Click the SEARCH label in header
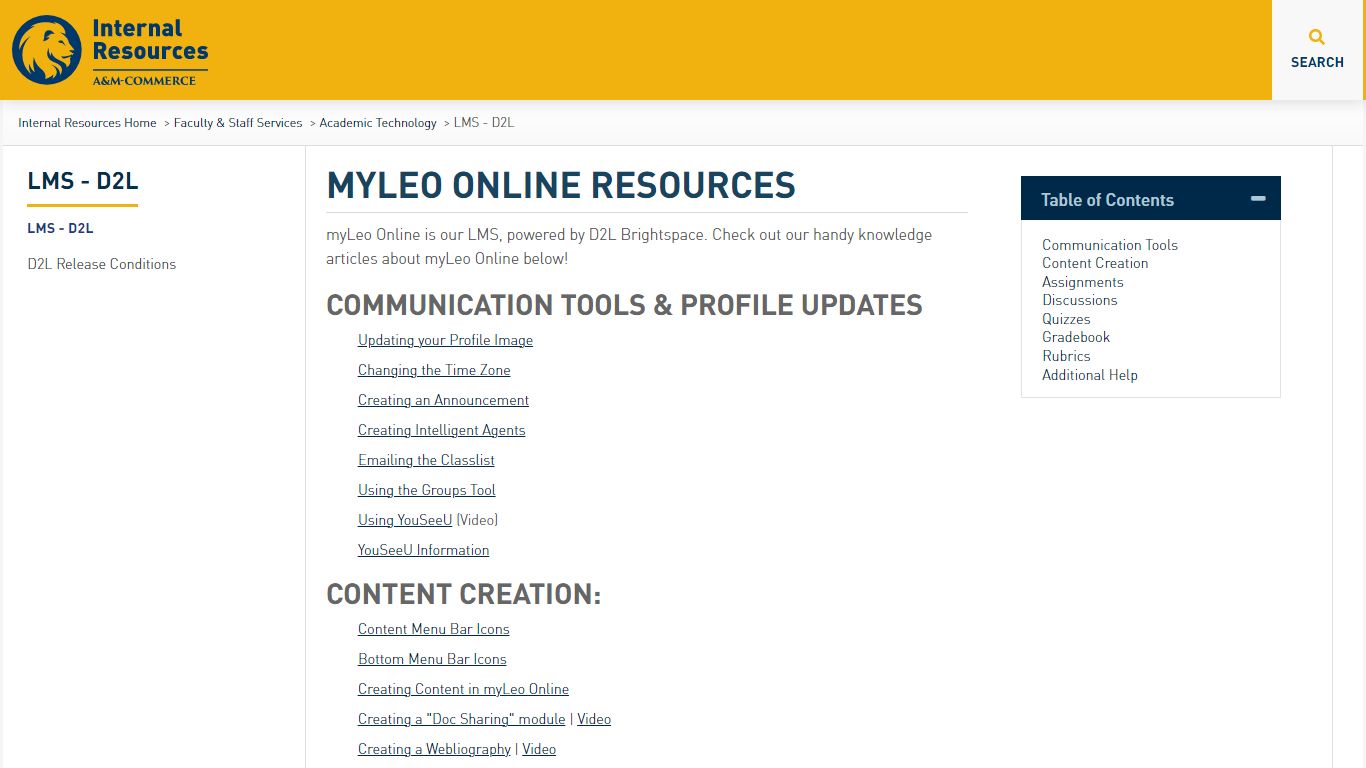 pyautogui.click(x=1317, y=62)
